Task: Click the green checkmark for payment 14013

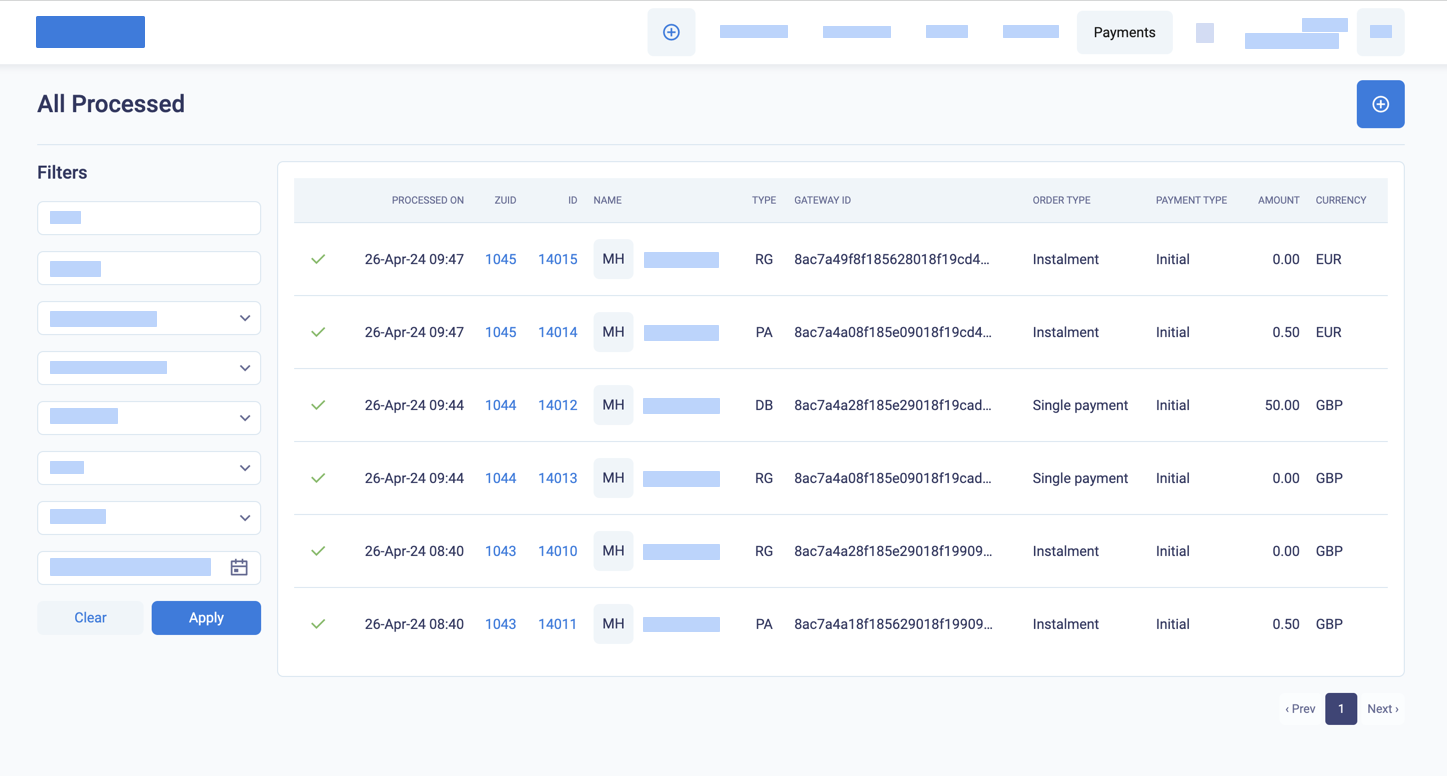Action: click(x=318, y=478)
